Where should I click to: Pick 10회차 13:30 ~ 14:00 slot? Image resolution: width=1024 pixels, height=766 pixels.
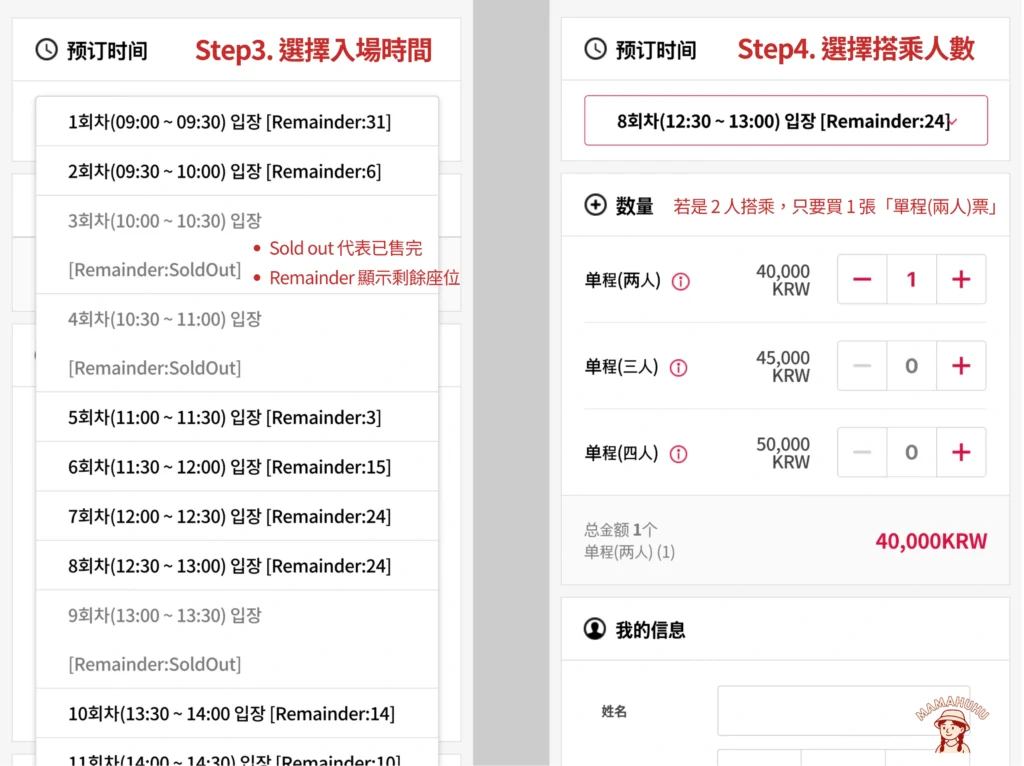coord(237,714)
